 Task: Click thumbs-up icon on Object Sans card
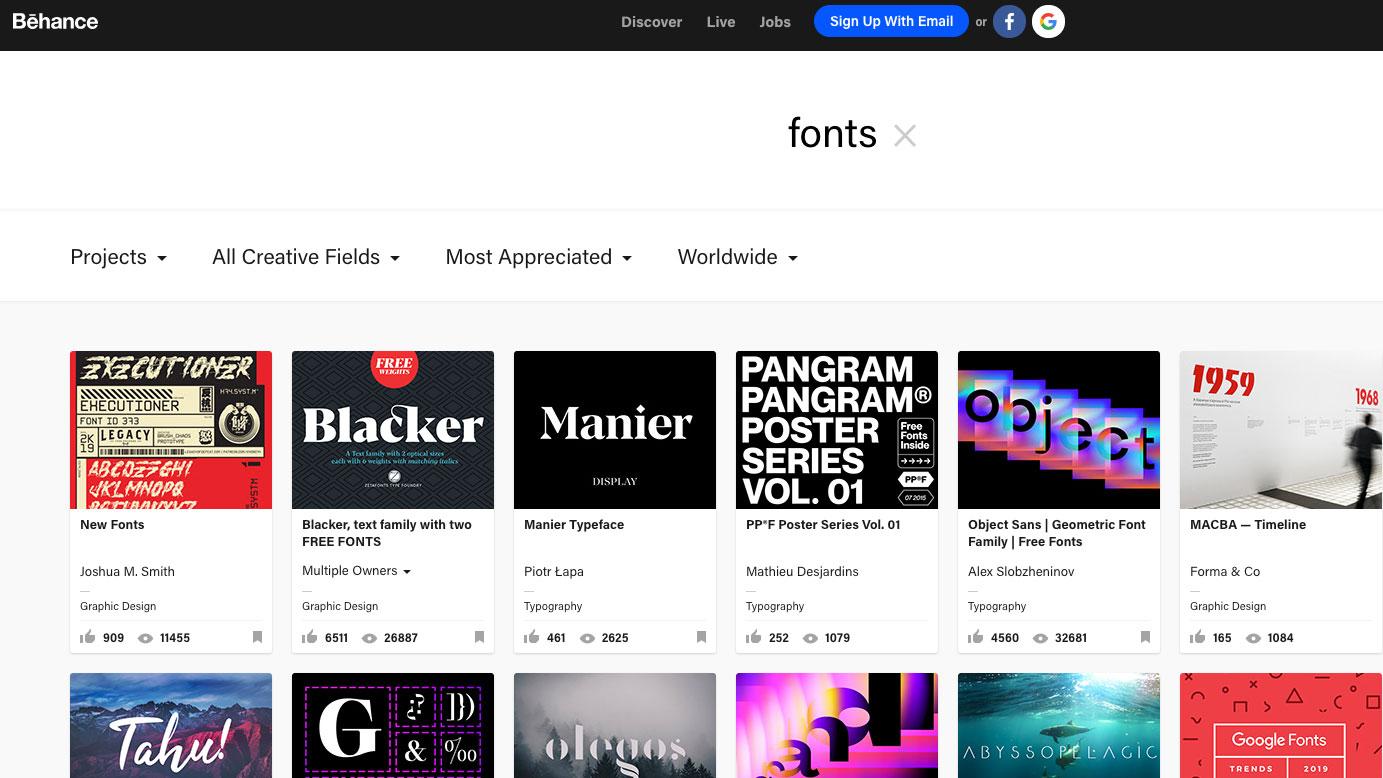coord(976,637)
